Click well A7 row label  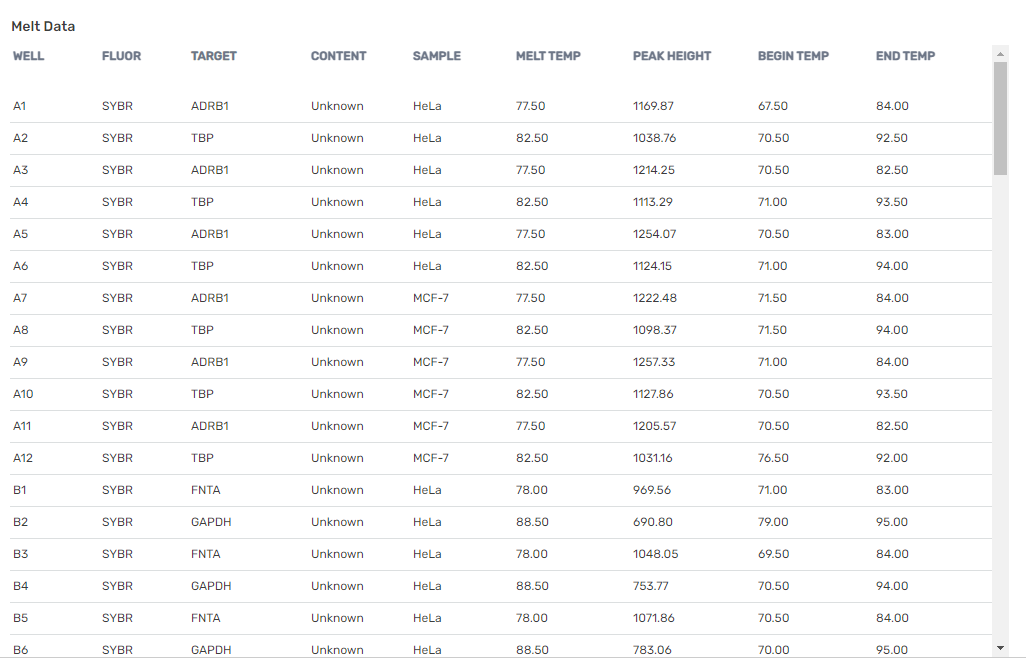click(x=20, y=298)
